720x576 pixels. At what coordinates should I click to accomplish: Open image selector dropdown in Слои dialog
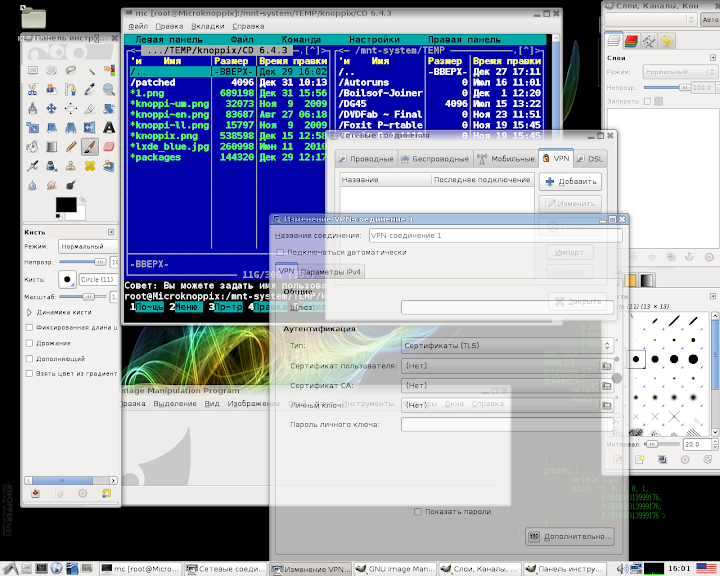651,19
